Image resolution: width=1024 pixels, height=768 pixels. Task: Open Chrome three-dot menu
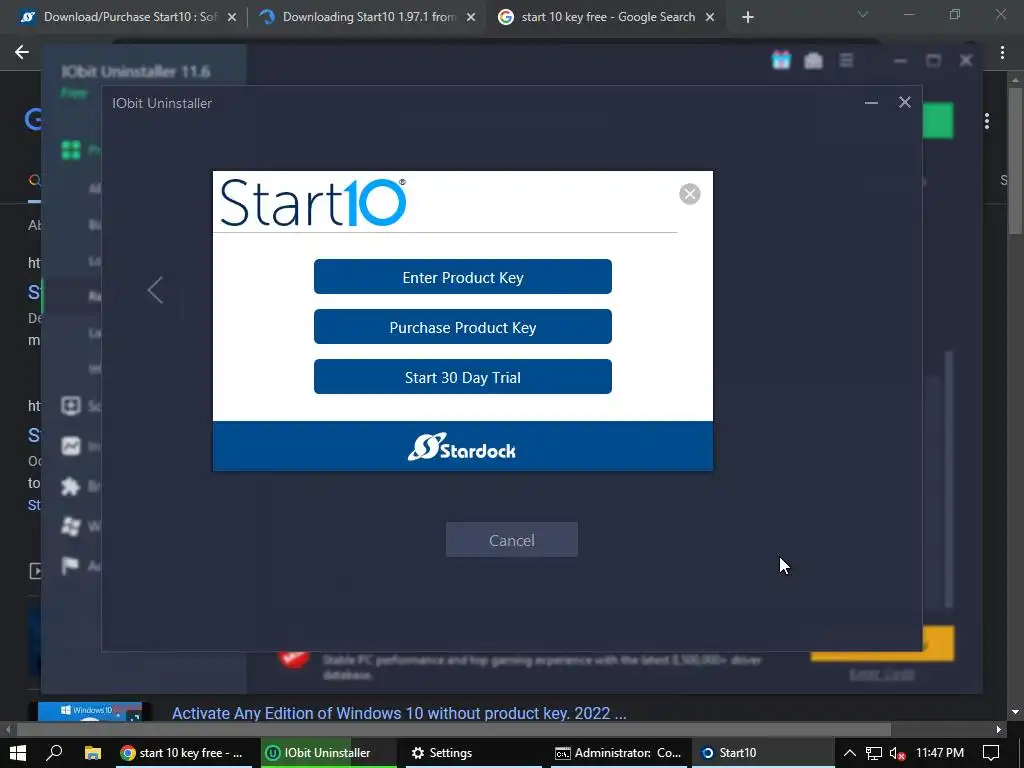click(x=1002, y=52)
